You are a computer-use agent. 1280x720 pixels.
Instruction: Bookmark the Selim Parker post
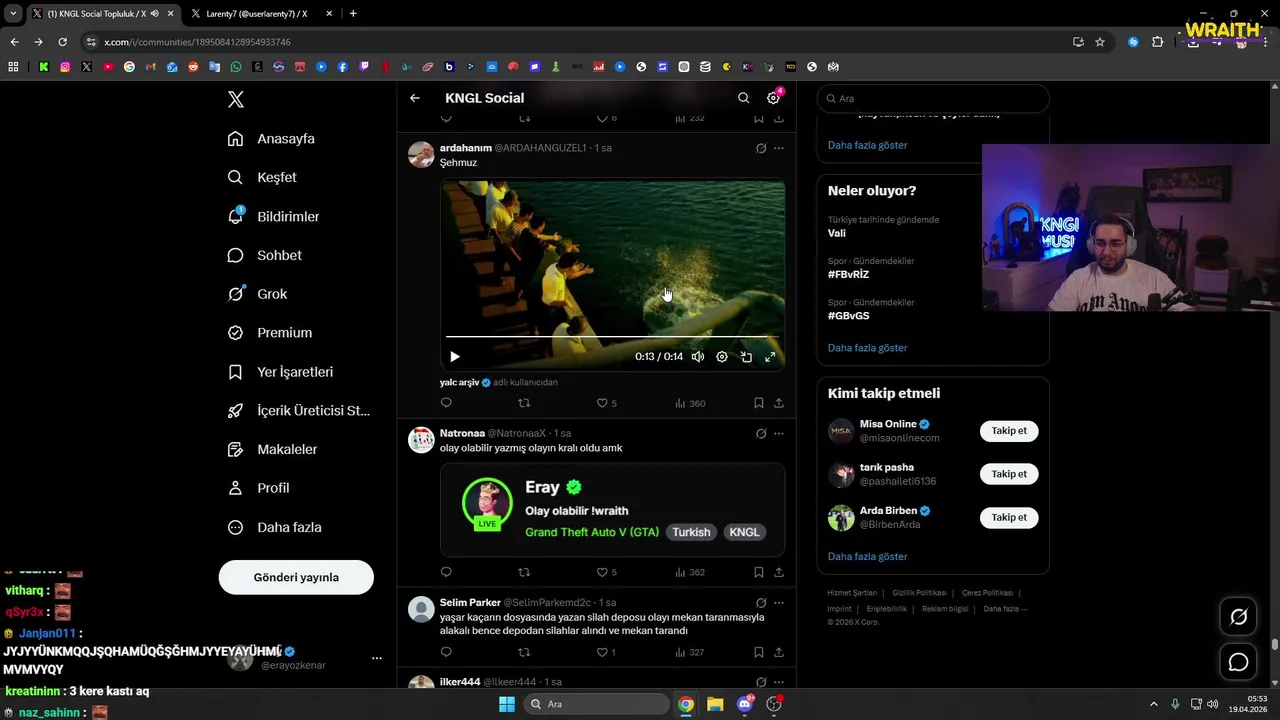759,653
